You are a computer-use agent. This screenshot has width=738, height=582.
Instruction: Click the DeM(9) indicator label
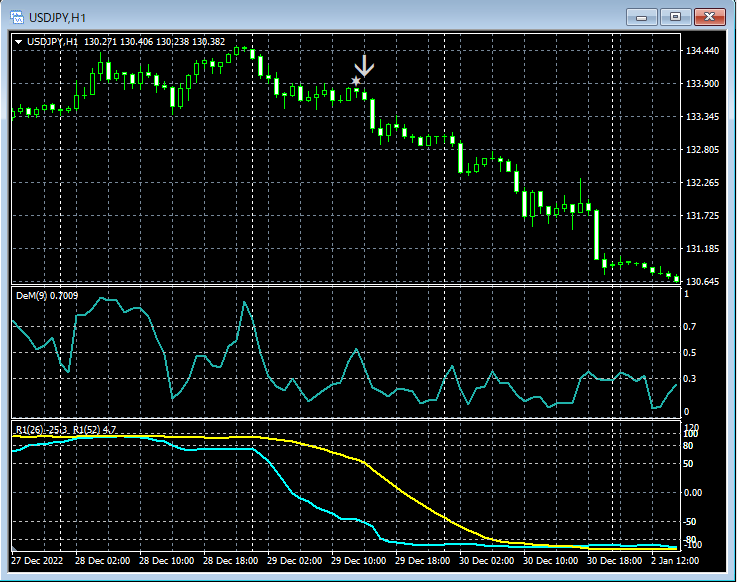(x=46, y=296)
